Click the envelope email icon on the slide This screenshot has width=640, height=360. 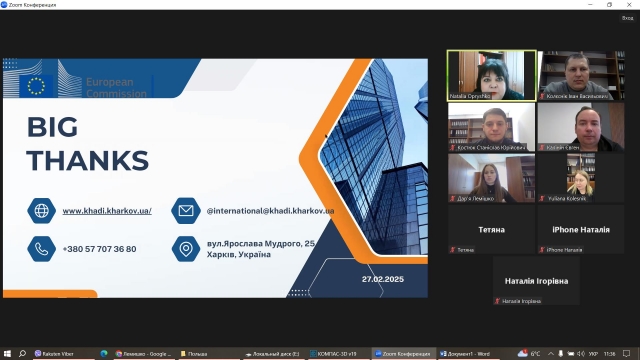coord(186,211)
